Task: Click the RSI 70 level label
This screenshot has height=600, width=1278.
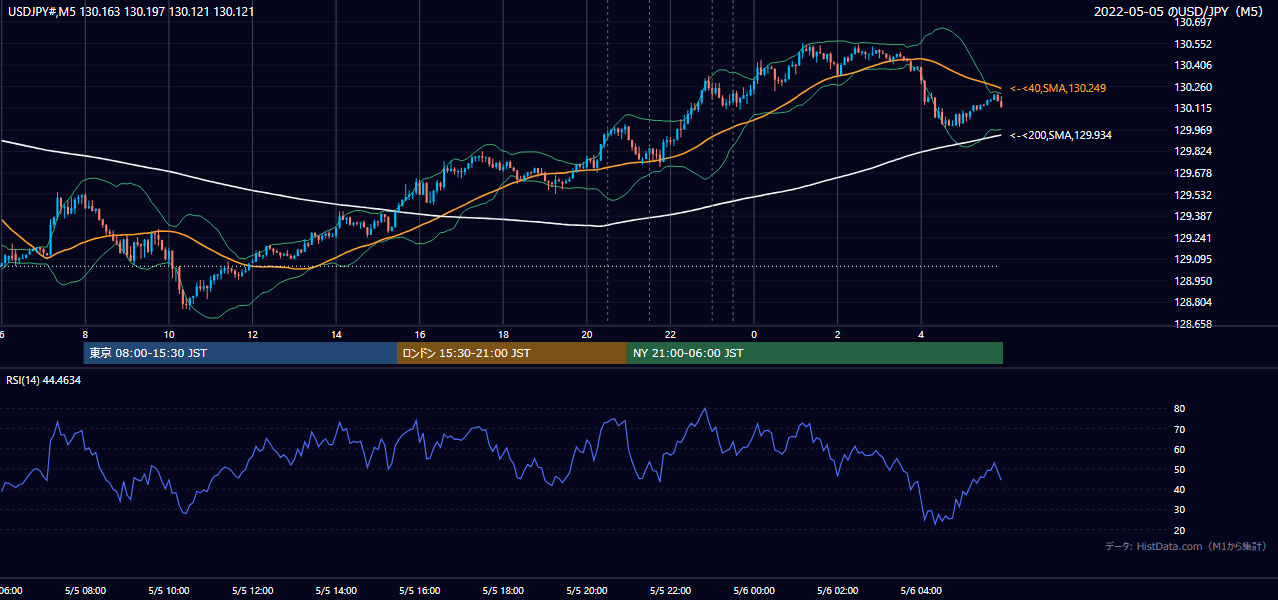Action: coord(1179,429)
